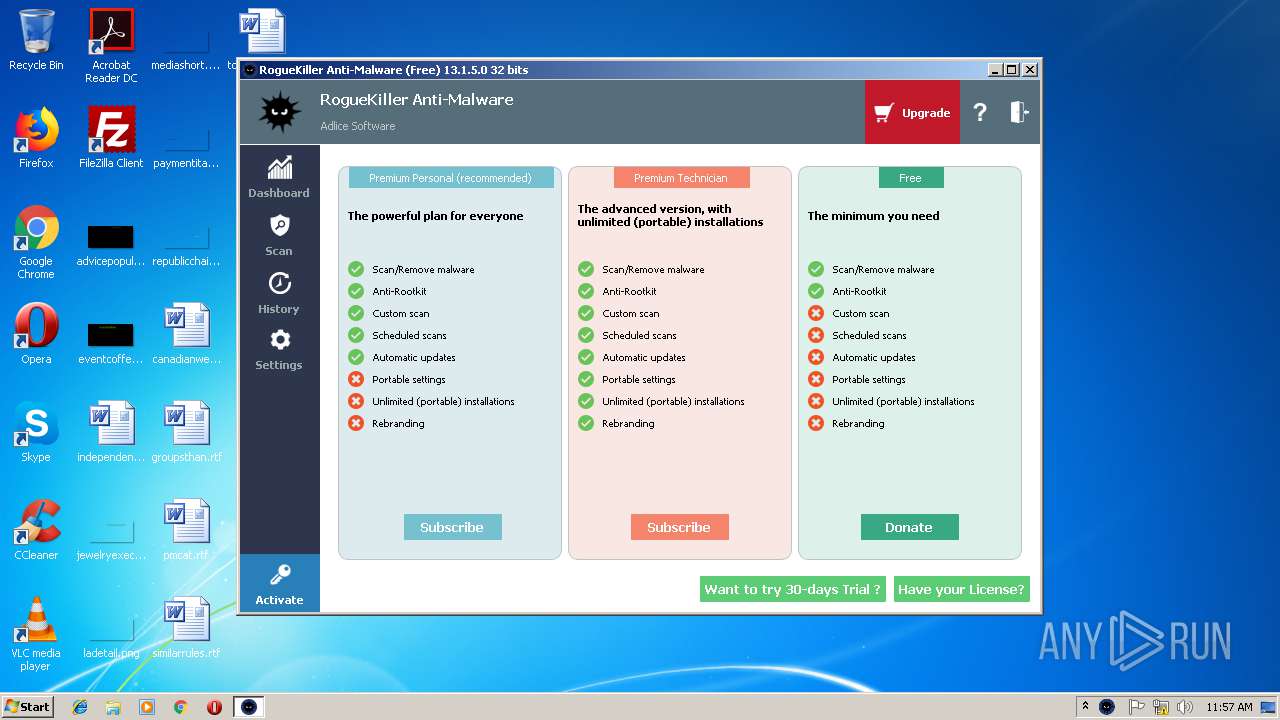
Task: Subscribe to the Premium Technician plan
Action: [679, 527]
